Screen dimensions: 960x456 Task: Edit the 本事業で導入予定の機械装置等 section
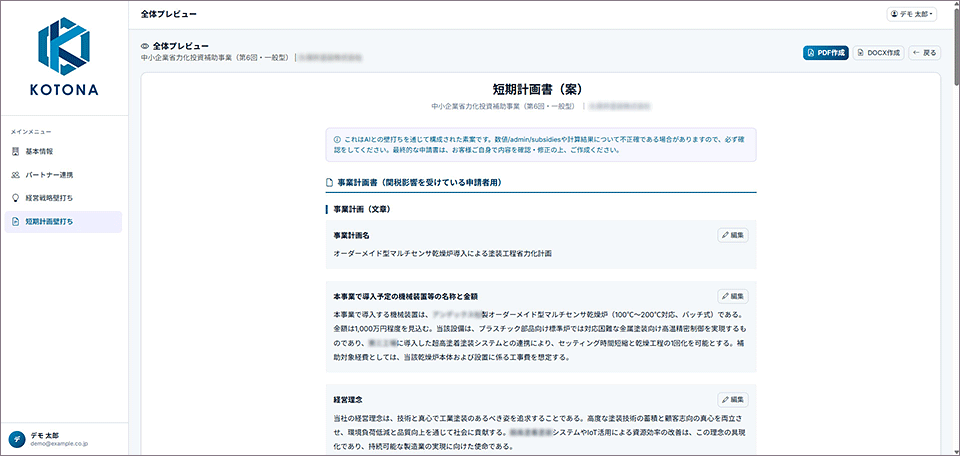coord(733,296)
